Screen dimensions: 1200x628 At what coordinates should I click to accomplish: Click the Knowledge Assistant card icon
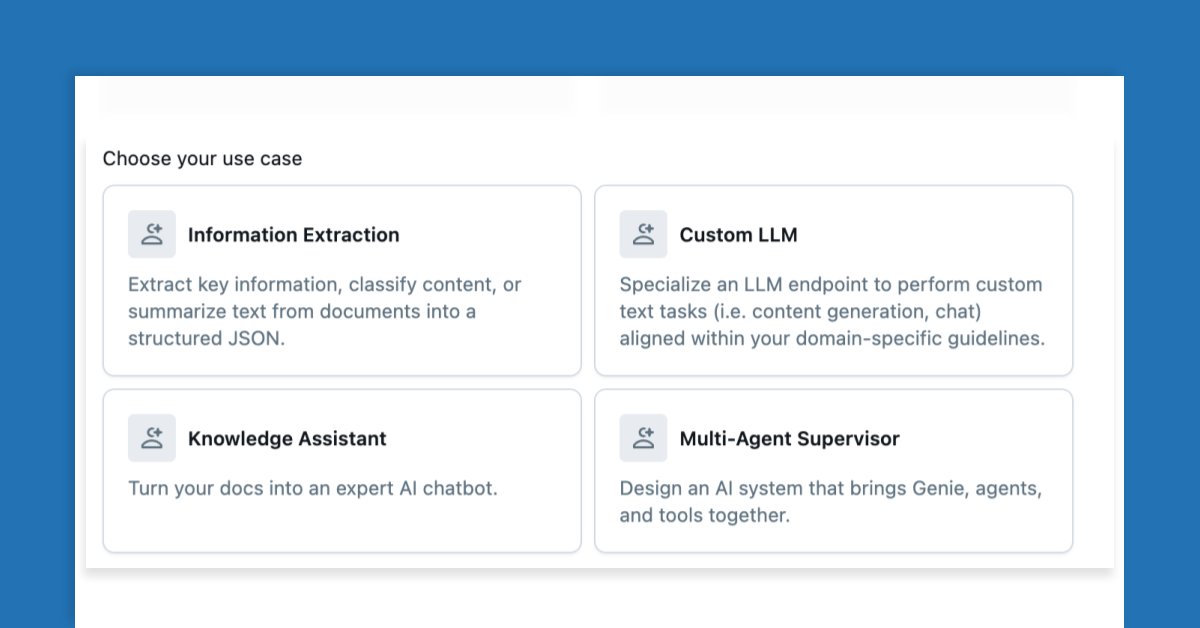coord(152,438)
